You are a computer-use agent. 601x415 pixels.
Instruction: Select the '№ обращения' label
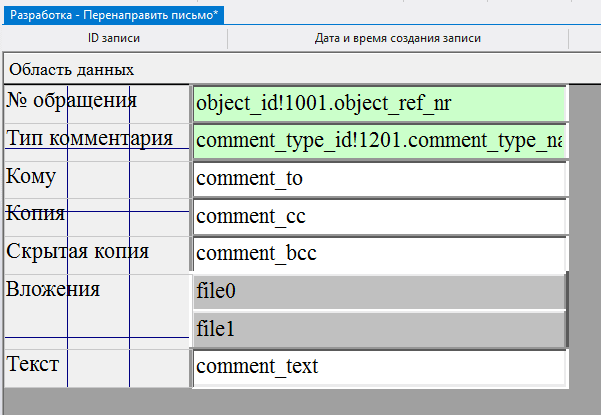[x=72, y=101]
